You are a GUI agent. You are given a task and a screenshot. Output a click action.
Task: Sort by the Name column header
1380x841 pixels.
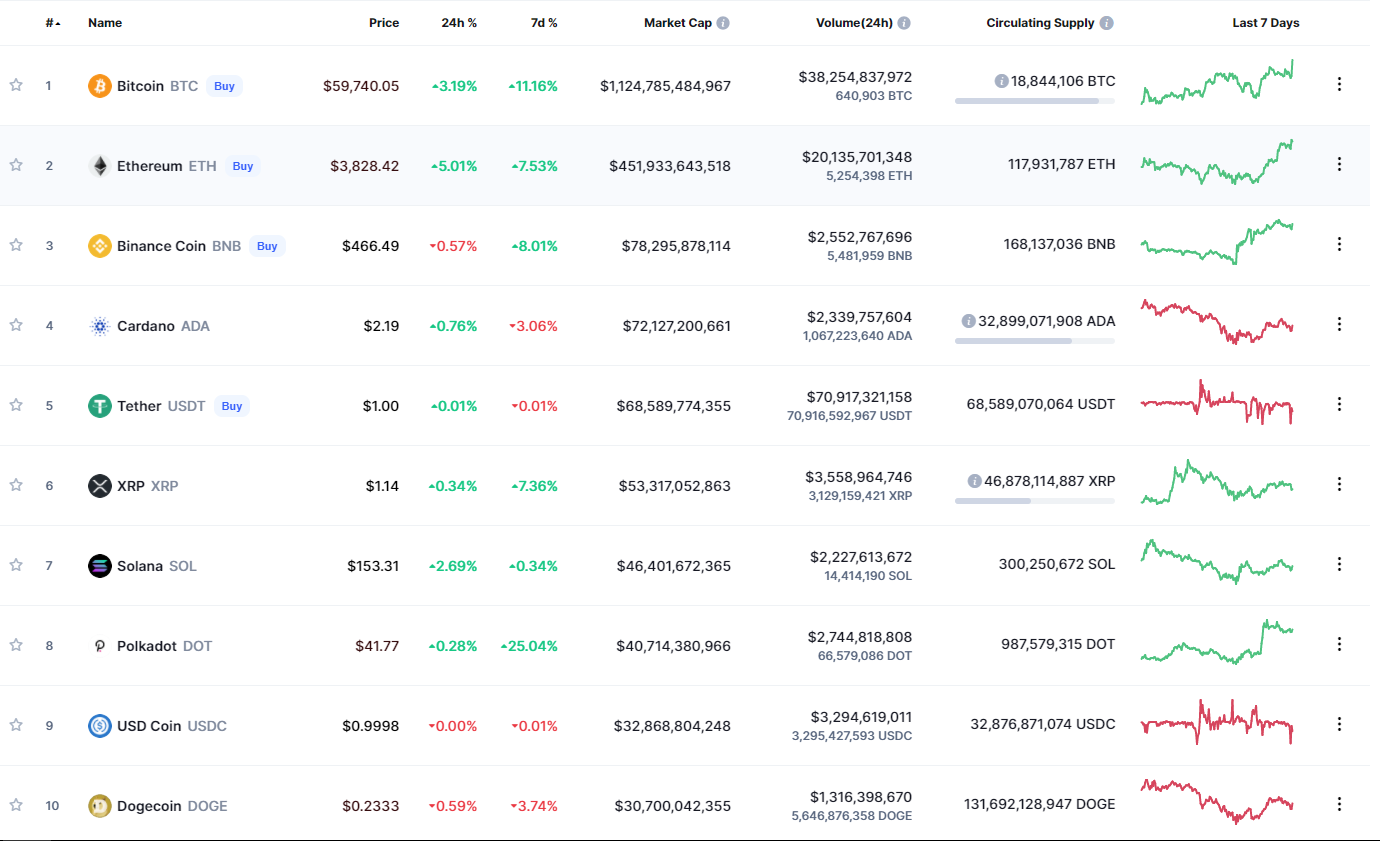[x=105, y=23]
